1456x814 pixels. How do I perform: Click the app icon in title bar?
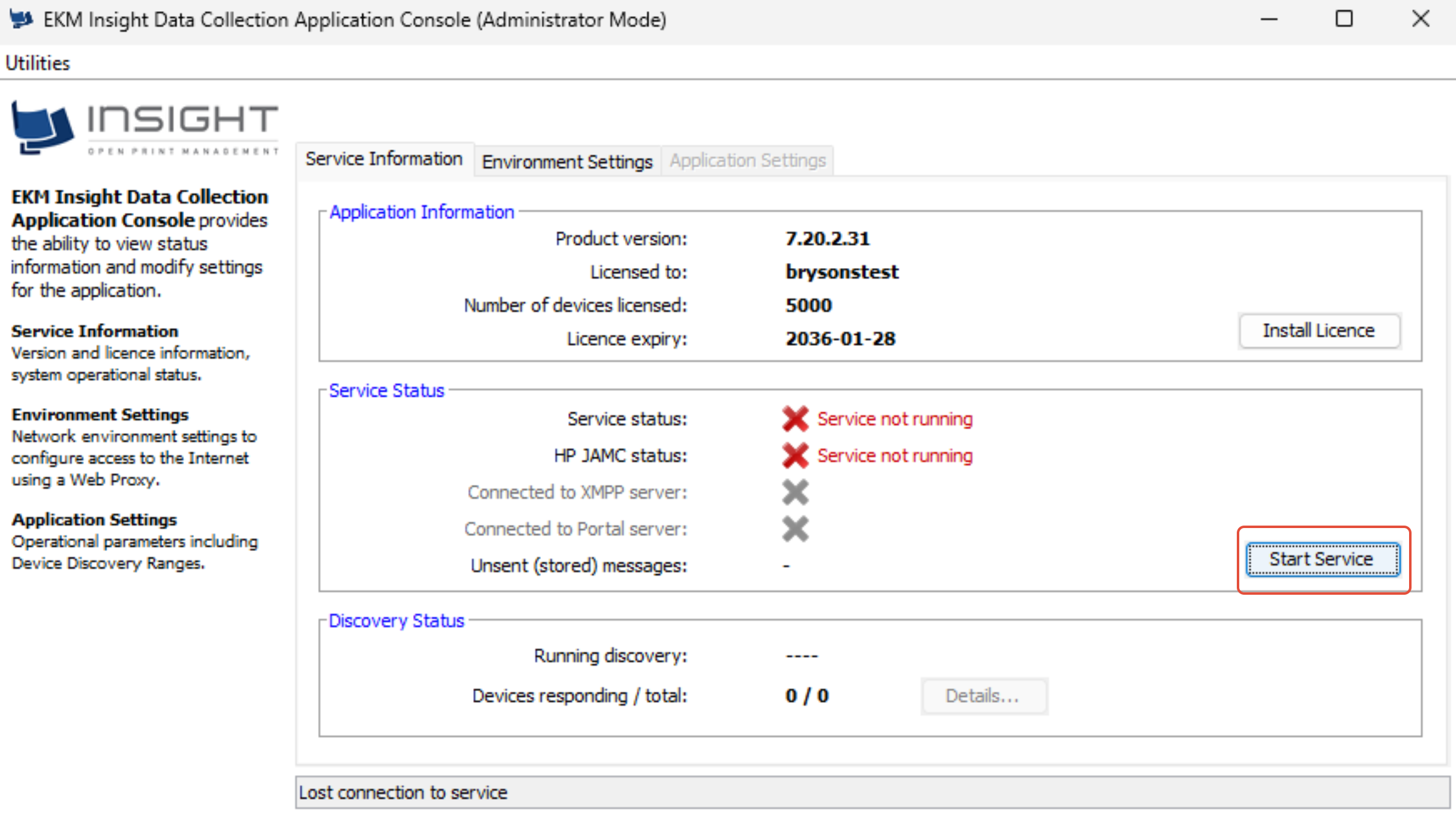pos(21,19)
